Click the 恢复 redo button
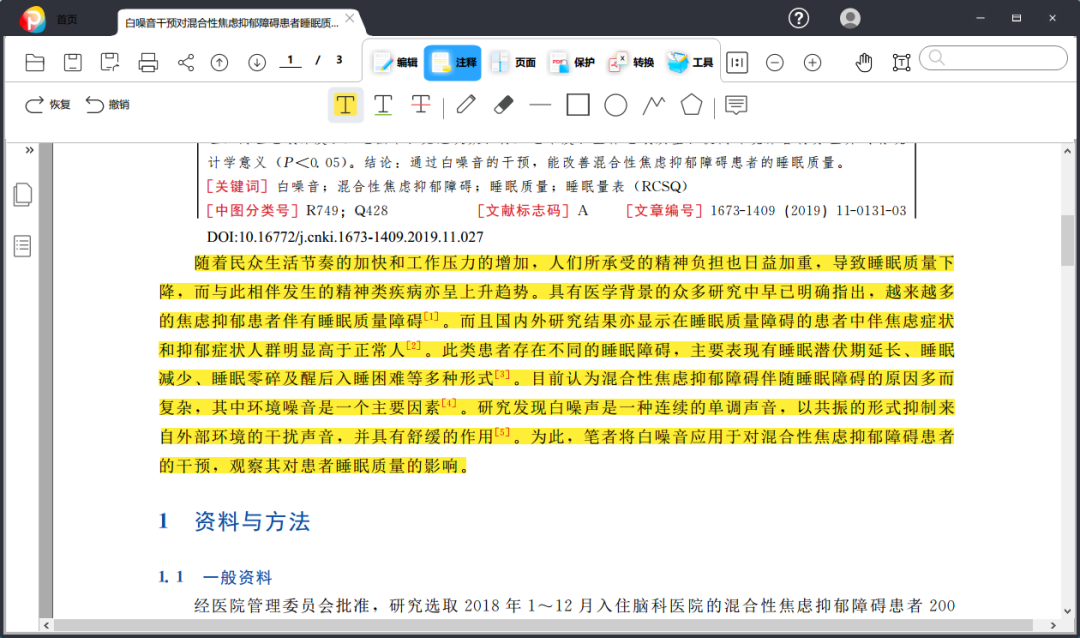Screen dimensions: 1080x638 [48, 105]
